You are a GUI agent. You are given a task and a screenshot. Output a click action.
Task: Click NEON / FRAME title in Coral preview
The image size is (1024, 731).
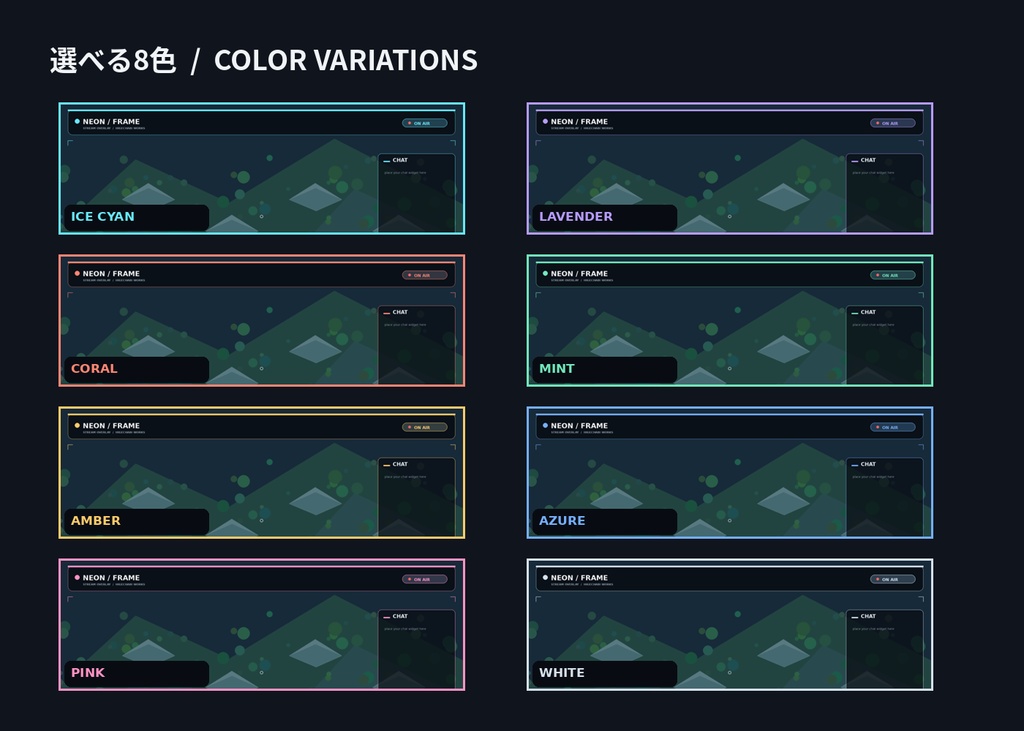pyautogui.click(x=111, y=274)
